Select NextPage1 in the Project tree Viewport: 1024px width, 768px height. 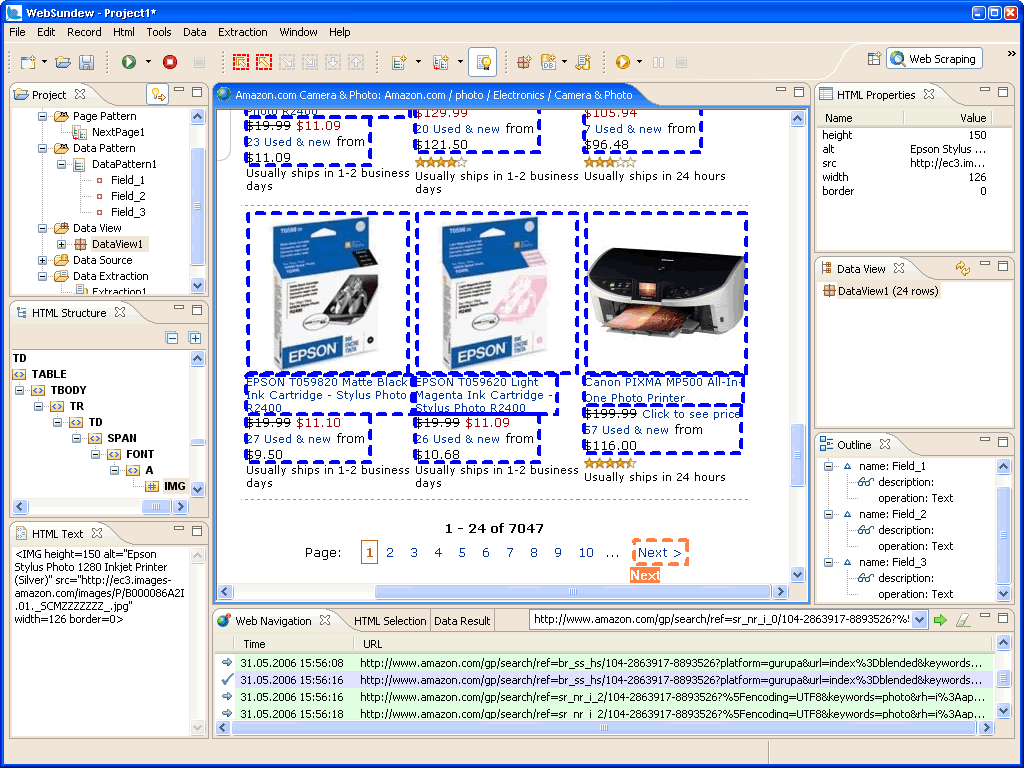pyautogui.click(x=118, y=132)
